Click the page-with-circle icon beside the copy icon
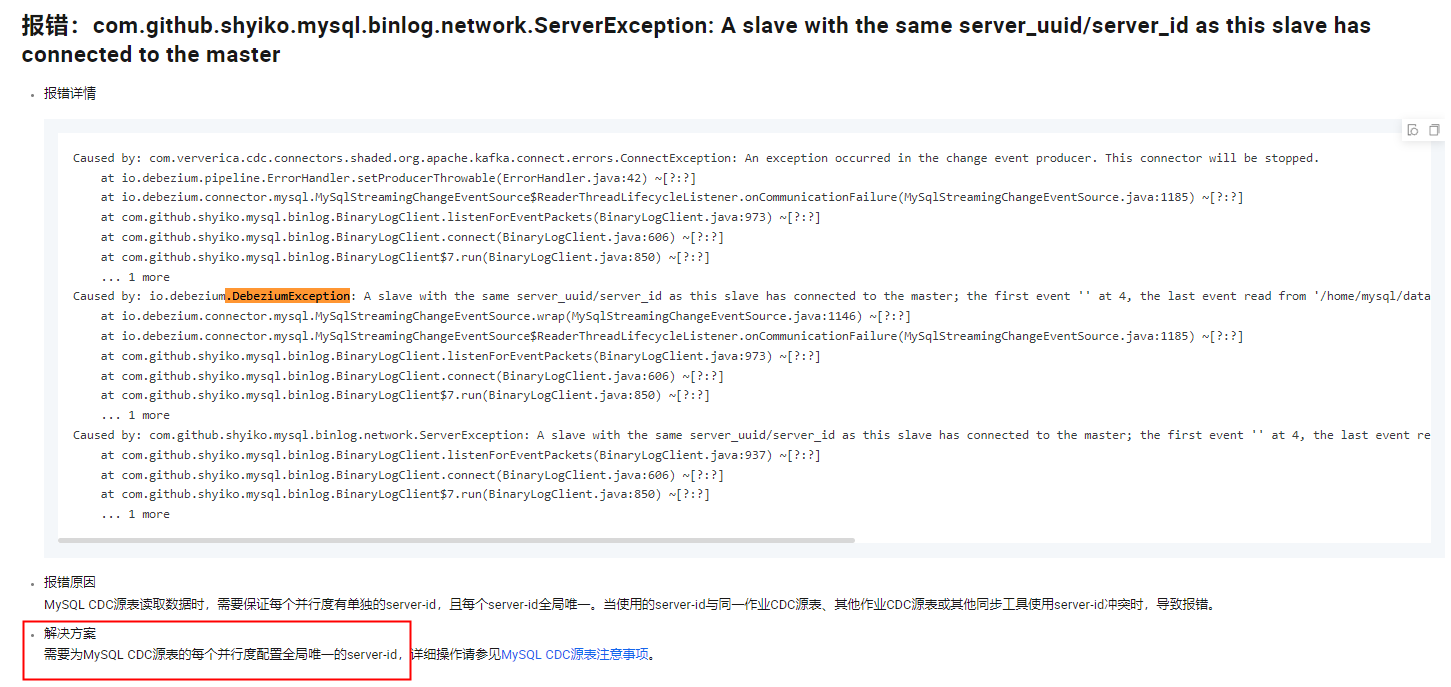 [1413, 130]
